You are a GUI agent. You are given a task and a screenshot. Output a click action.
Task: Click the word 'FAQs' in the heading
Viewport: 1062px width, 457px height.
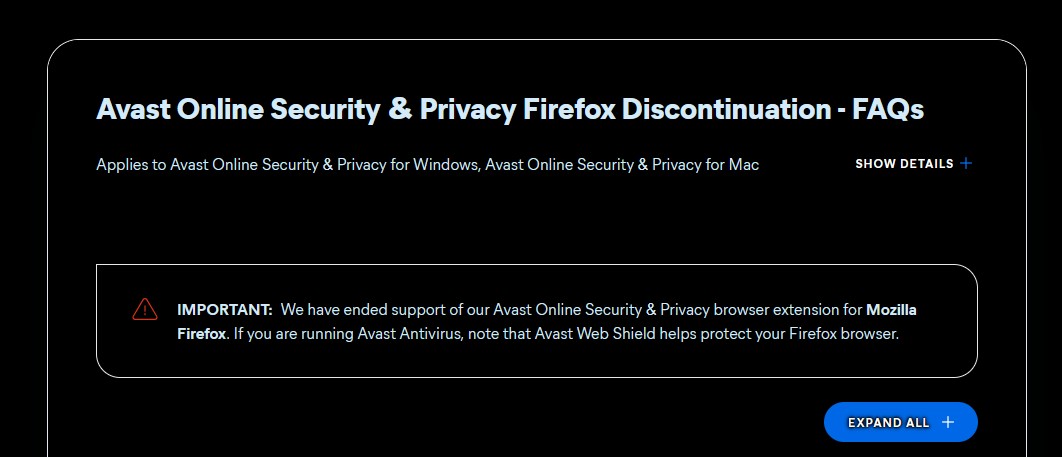887,109
